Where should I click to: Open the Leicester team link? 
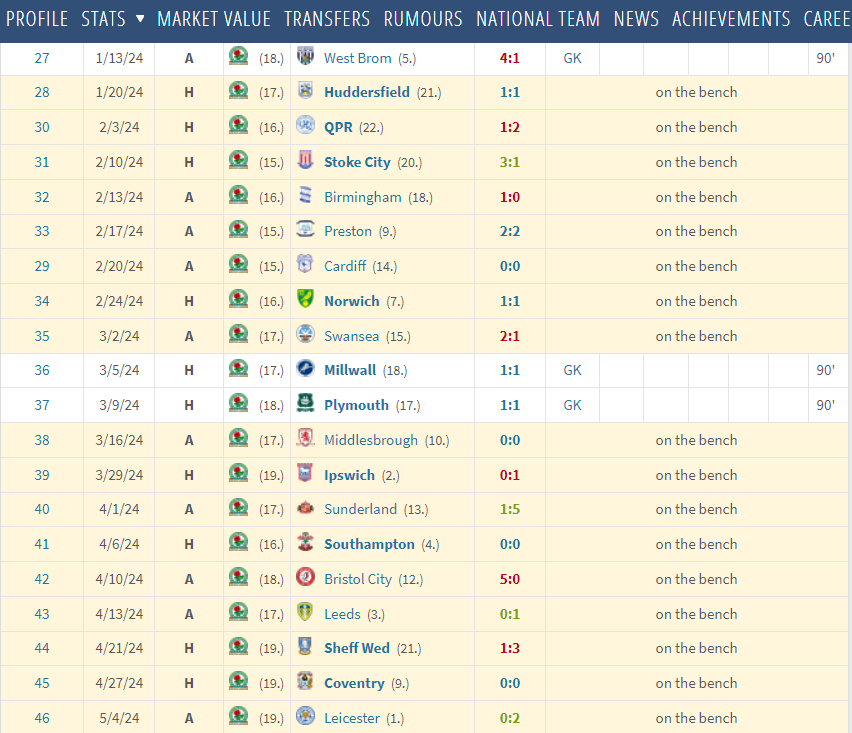pyautogui.click(x=352, y=718)
